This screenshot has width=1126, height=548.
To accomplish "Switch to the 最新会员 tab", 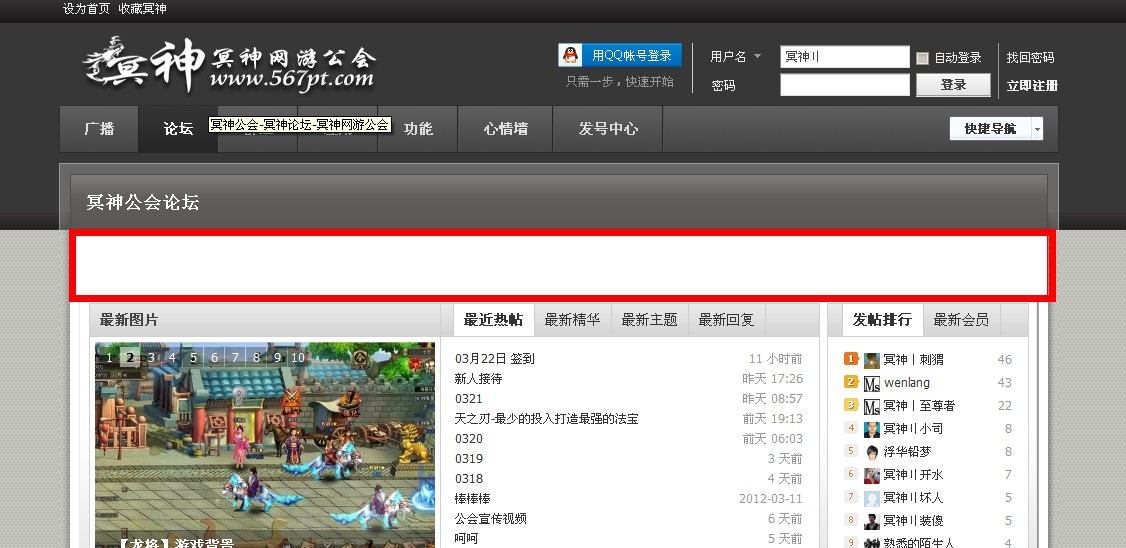I will pyautogui.click(x=962, y=320).
